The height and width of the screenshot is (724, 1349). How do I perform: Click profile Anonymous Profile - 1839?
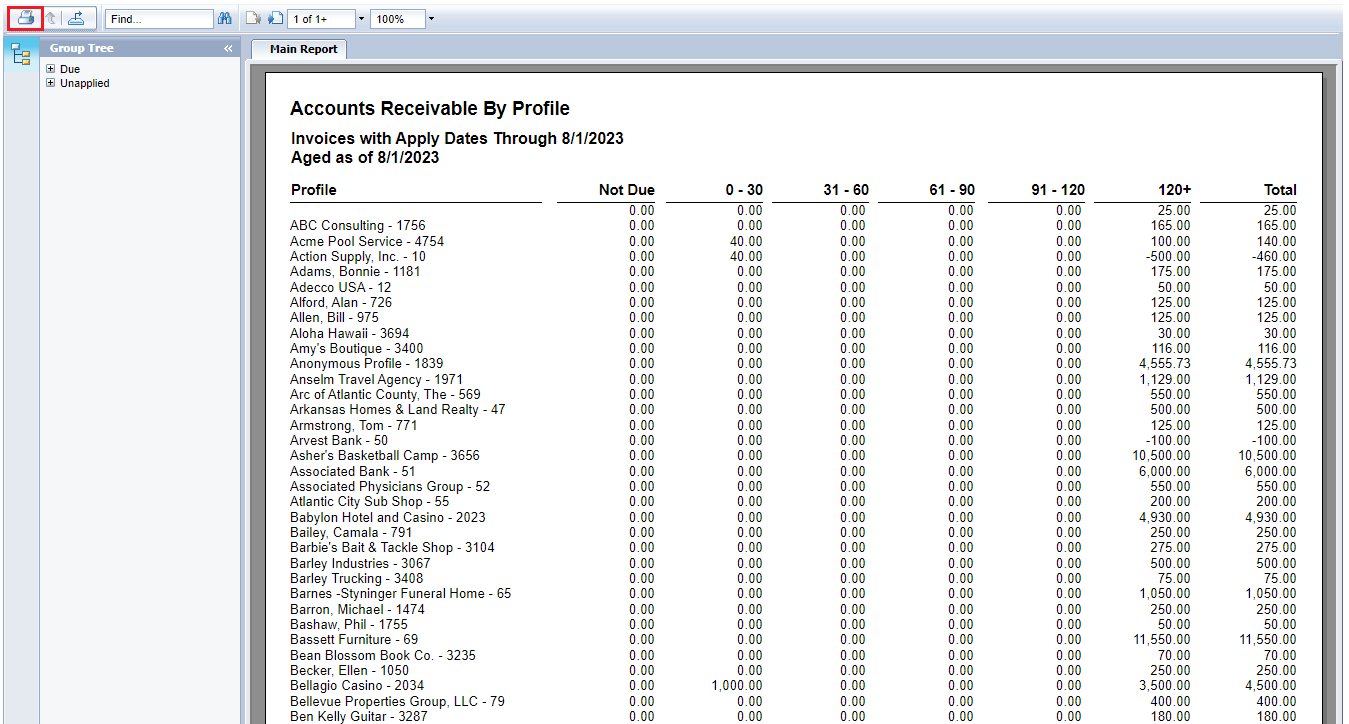coord(367,363)
